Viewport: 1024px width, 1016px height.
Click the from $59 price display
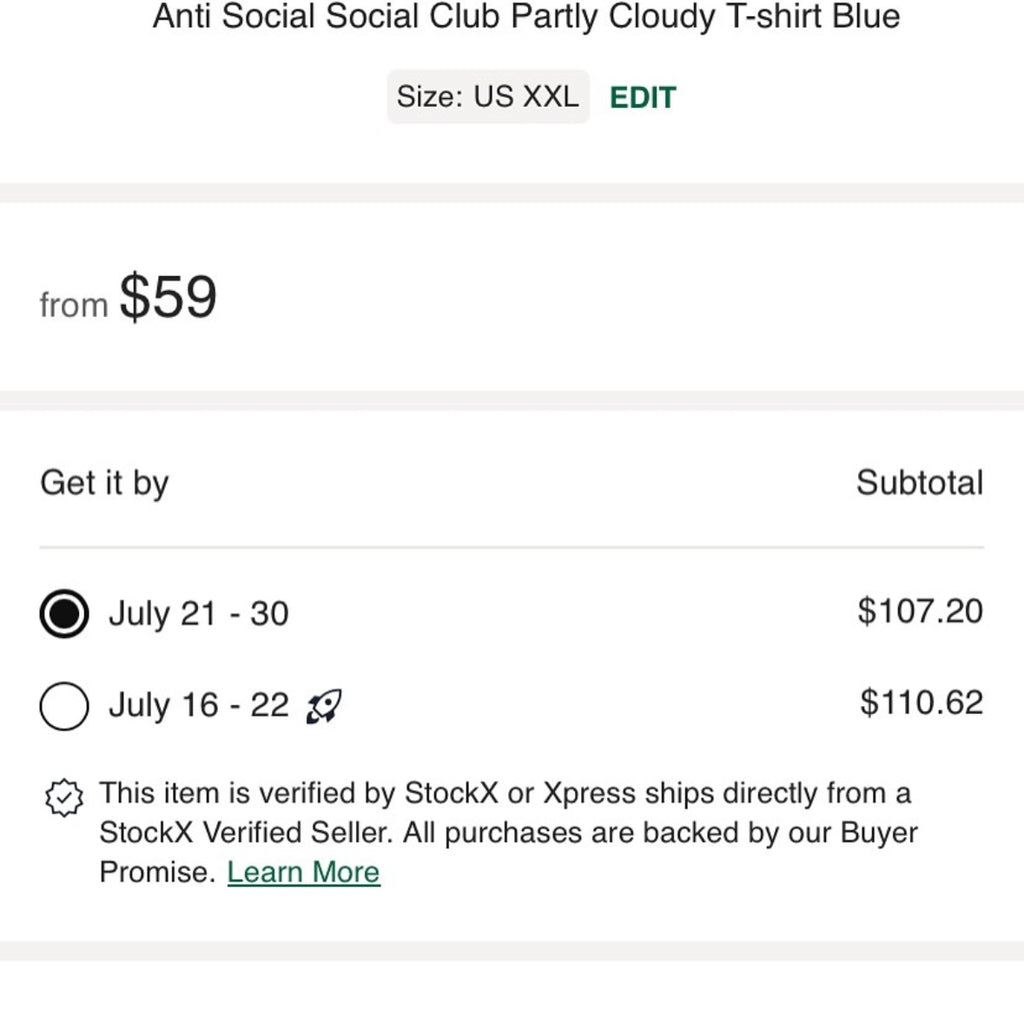click(x=128, y=297)
